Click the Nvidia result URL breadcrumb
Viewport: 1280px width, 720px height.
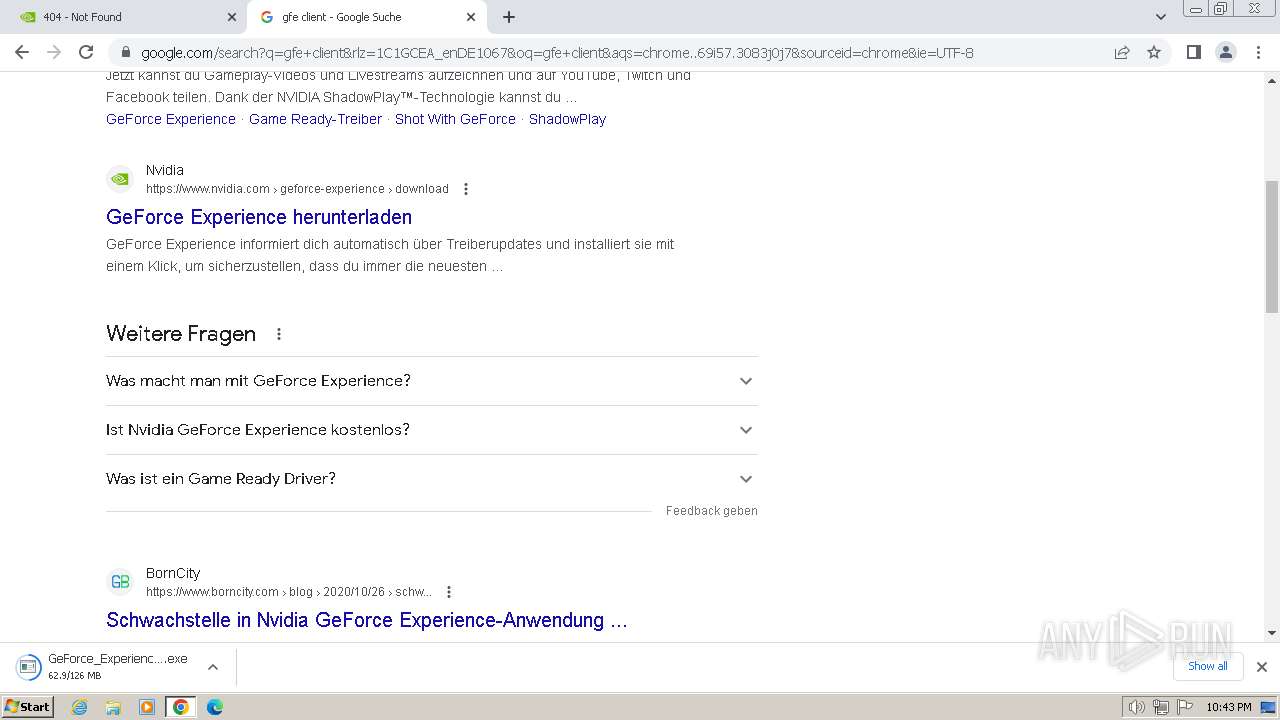(297, 189)
